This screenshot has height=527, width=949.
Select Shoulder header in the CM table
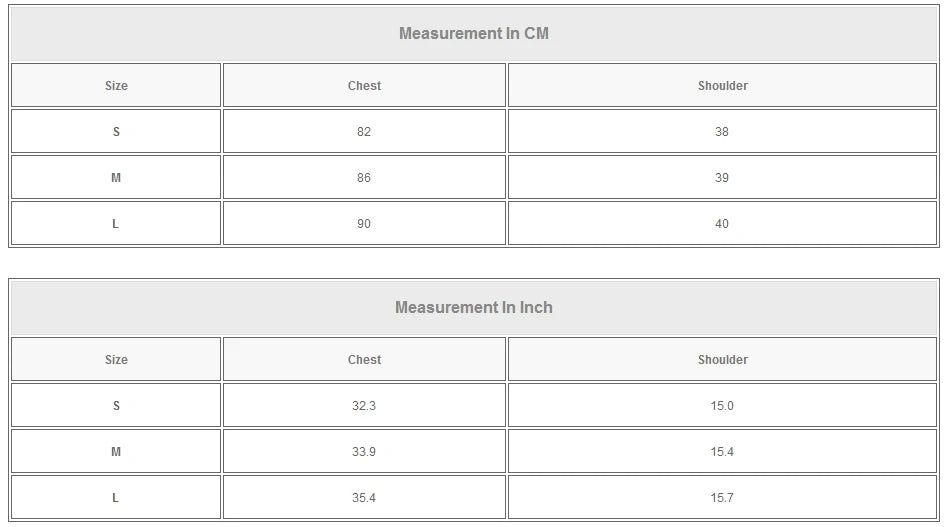tap(722, 86)
